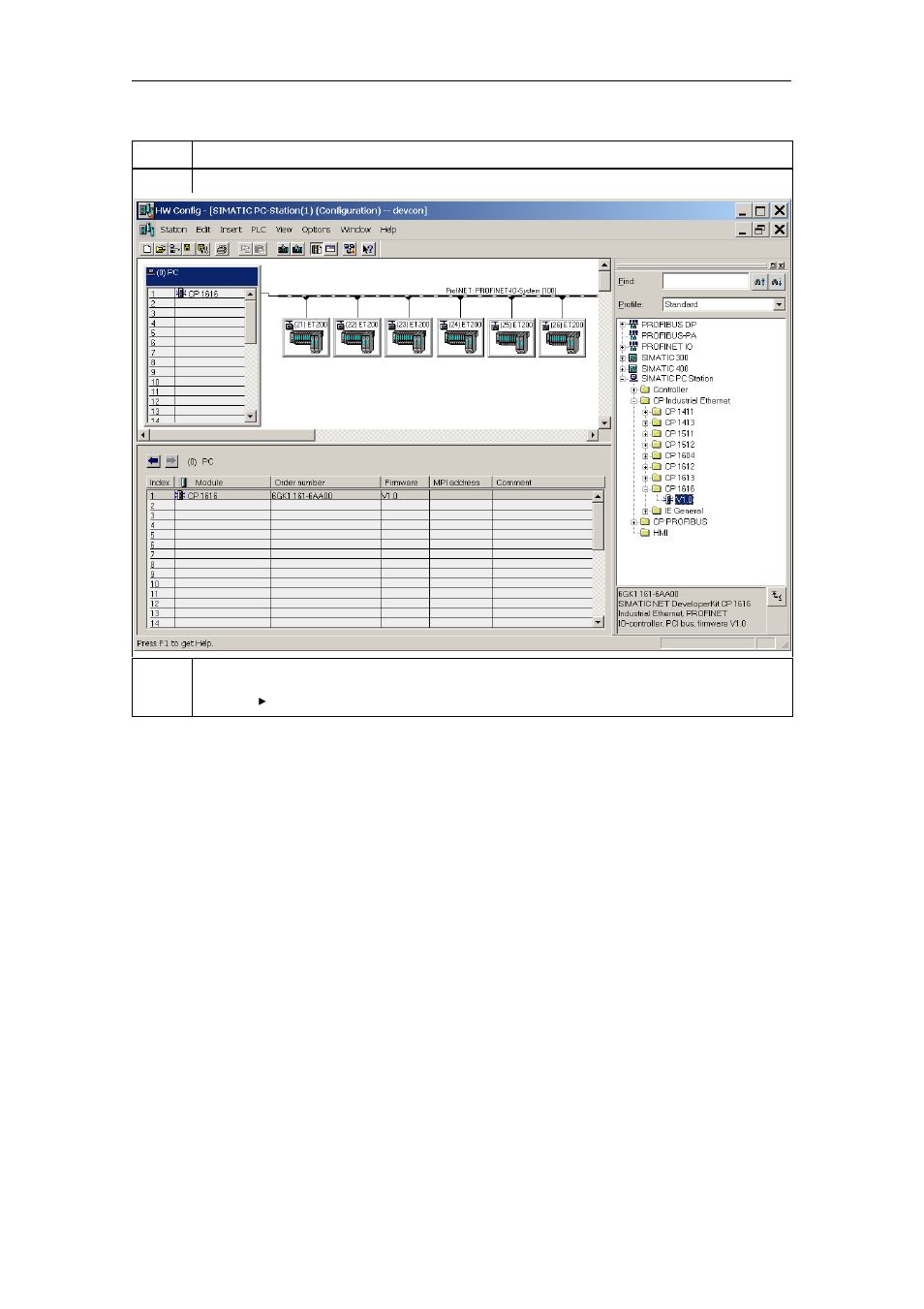Open the Window menu
Viewport: 924px width, 1309px height.
point(355,230)
